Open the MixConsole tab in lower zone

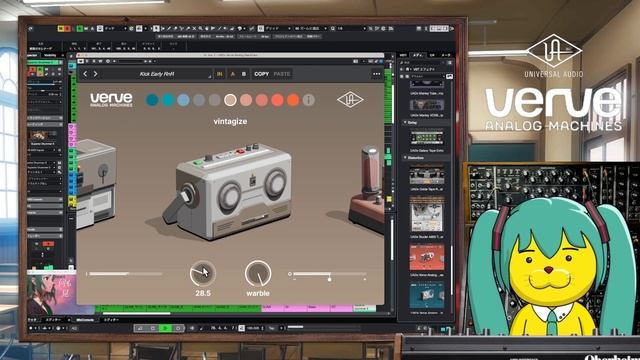(85, 320)
